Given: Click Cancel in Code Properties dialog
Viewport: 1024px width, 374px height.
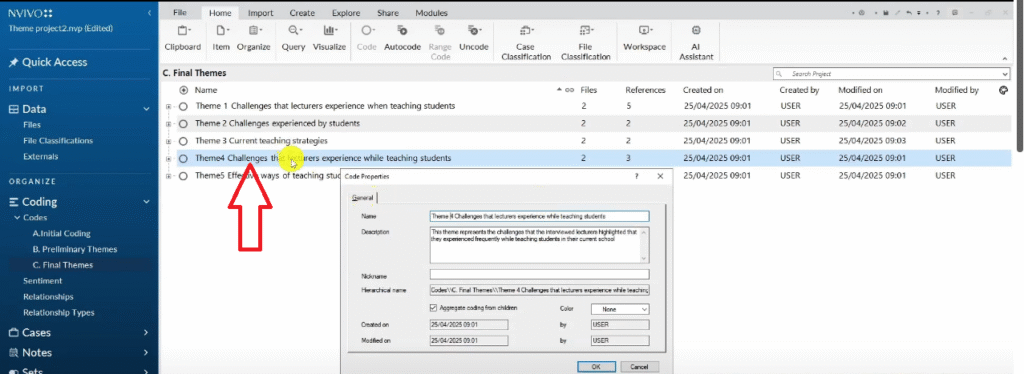Looking at the screenshot, I should point(639,367).
